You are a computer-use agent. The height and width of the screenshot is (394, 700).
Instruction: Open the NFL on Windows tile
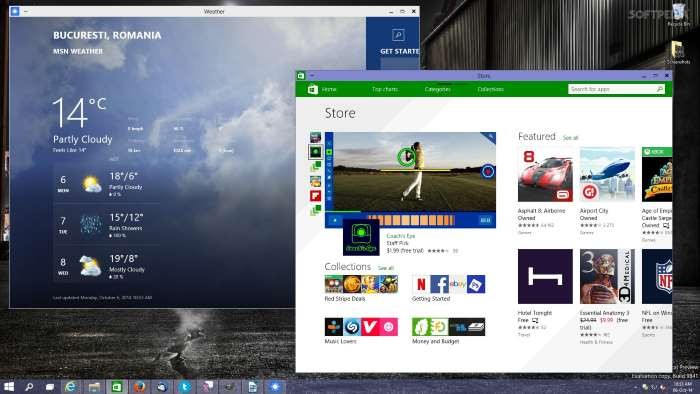657,277
